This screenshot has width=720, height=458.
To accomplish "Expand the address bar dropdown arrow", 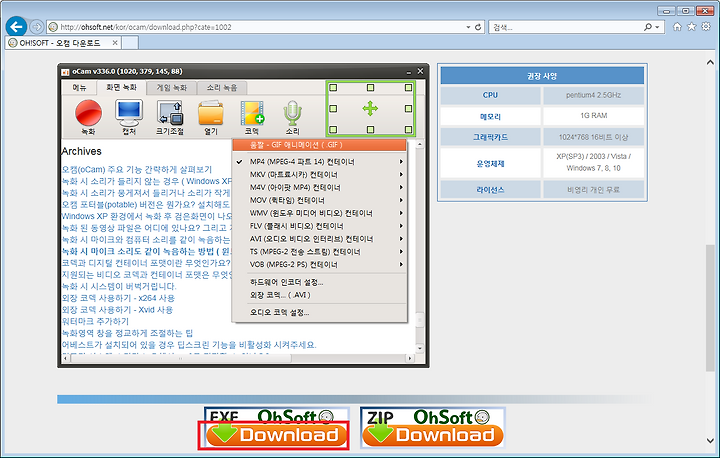I will pos(468,27).
